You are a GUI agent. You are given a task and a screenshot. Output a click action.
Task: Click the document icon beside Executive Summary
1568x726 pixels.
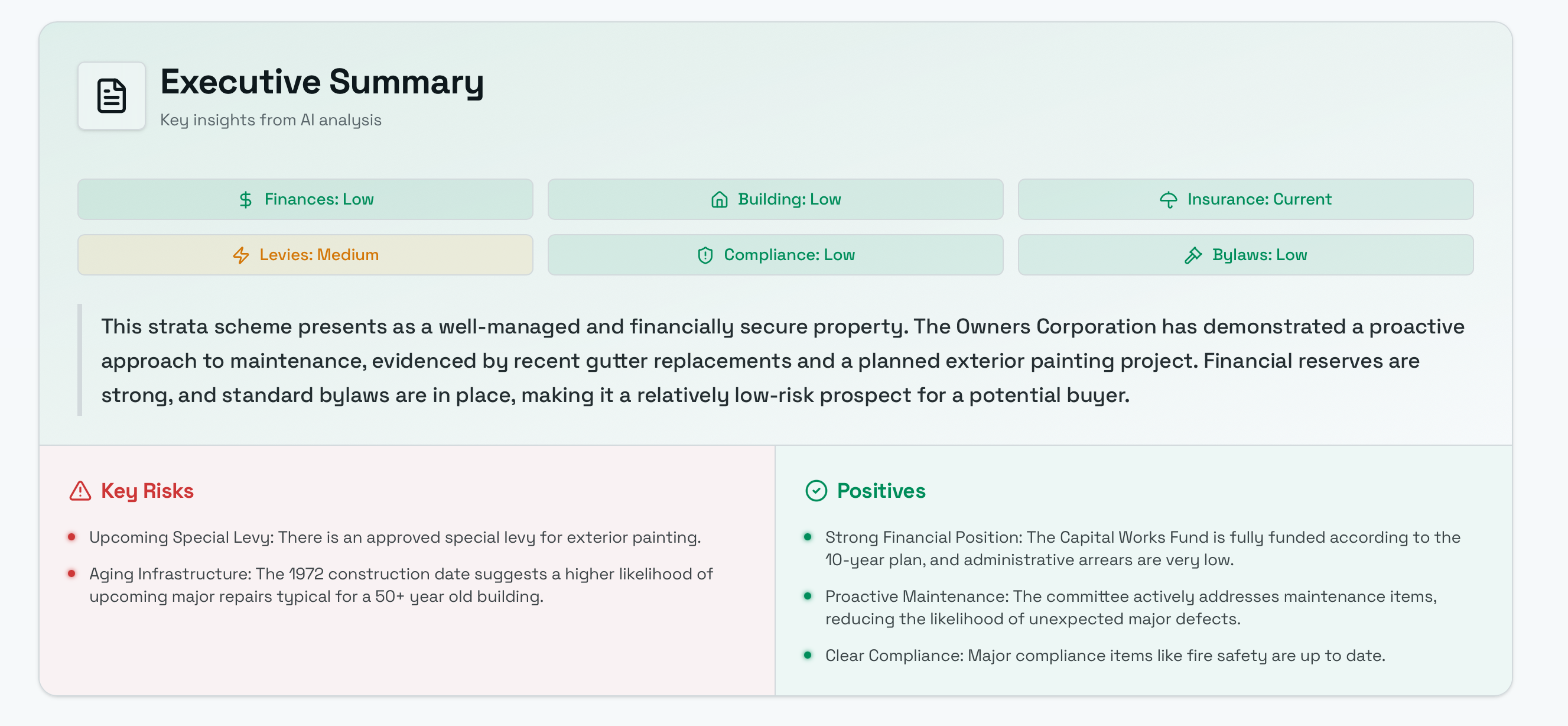point(112,96)
